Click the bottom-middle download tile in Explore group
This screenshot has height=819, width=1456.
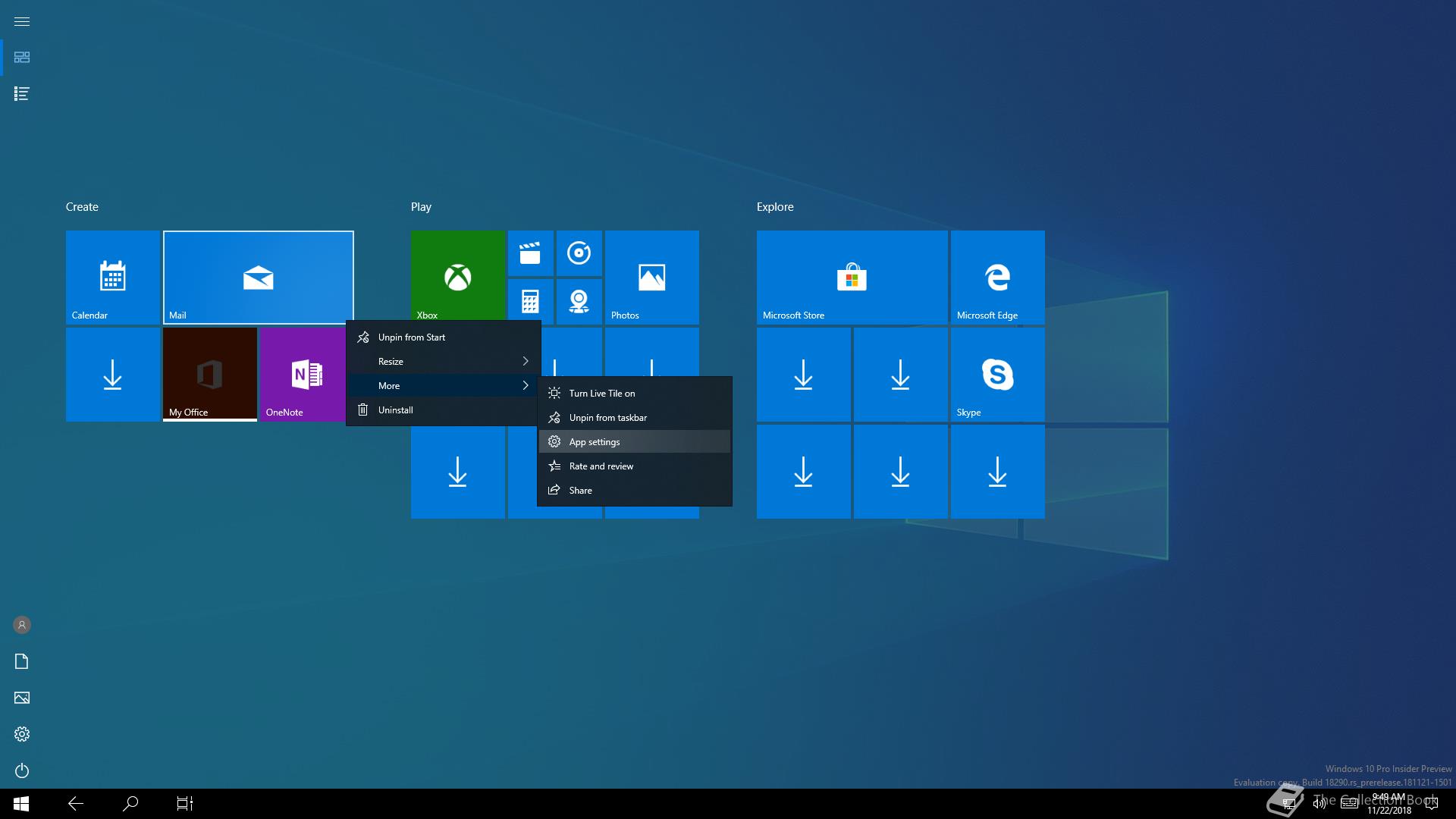(x=901, y=472)
